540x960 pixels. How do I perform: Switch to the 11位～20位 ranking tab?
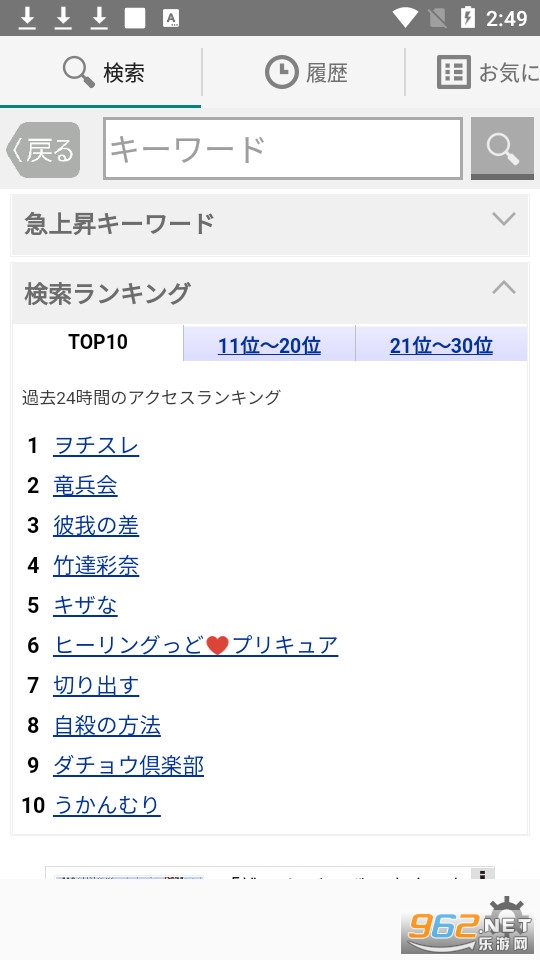(269, 345)
